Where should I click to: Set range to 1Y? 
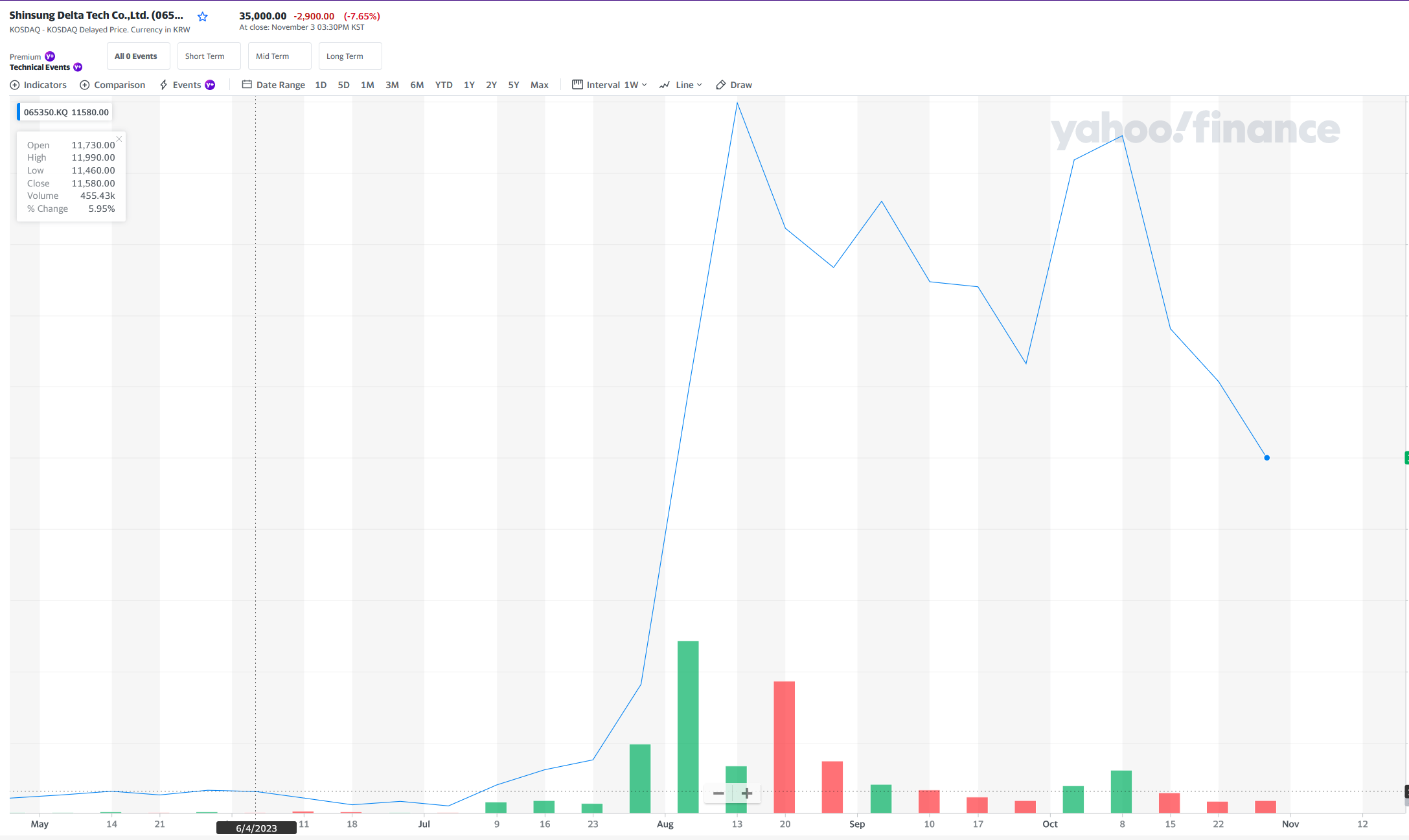coord(470,85)
